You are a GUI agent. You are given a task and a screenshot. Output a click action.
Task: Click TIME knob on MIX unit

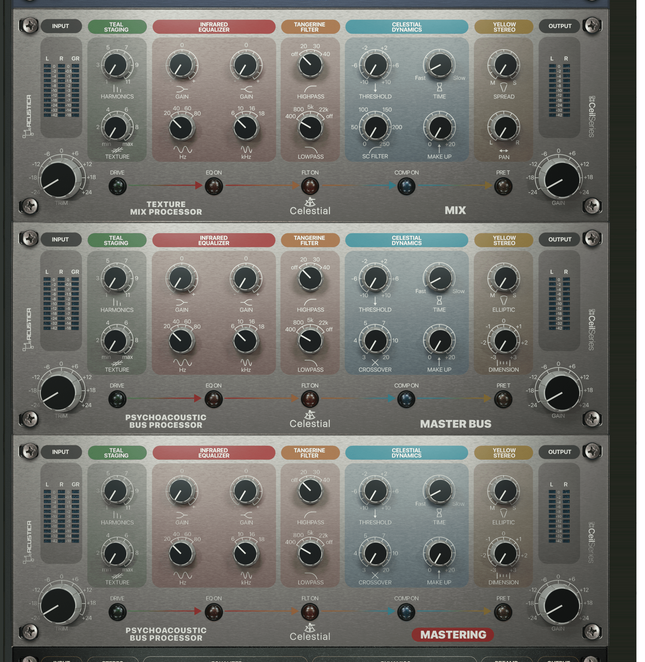coord(439,65)
